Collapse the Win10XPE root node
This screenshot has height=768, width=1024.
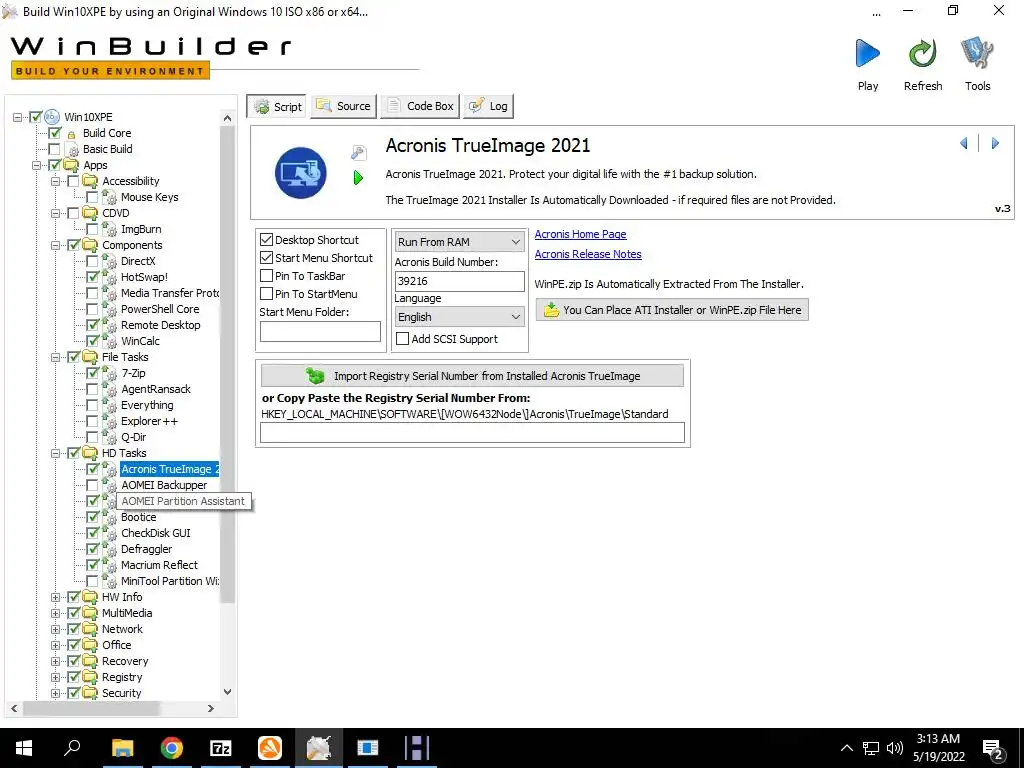pyautogui.click(x=17, y=118)
